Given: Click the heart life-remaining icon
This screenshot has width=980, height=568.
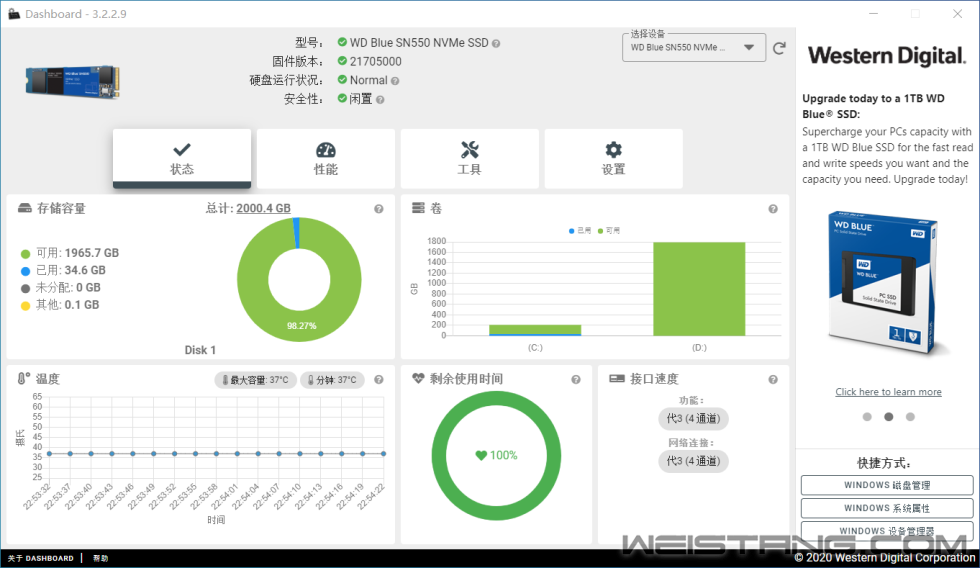Looking at the screenshot, I should (418, 378).
